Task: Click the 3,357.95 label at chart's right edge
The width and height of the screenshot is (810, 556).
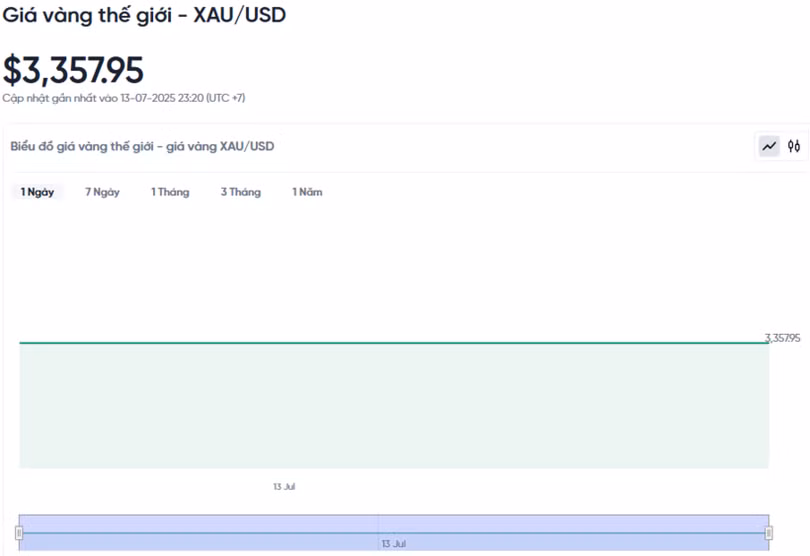Action: 782,338
